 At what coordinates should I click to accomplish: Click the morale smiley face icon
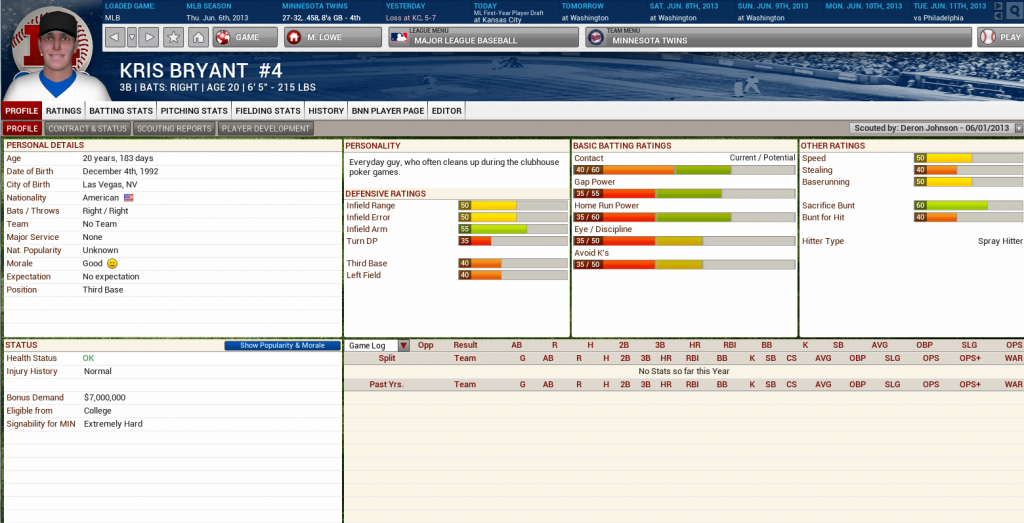(113, 263)
